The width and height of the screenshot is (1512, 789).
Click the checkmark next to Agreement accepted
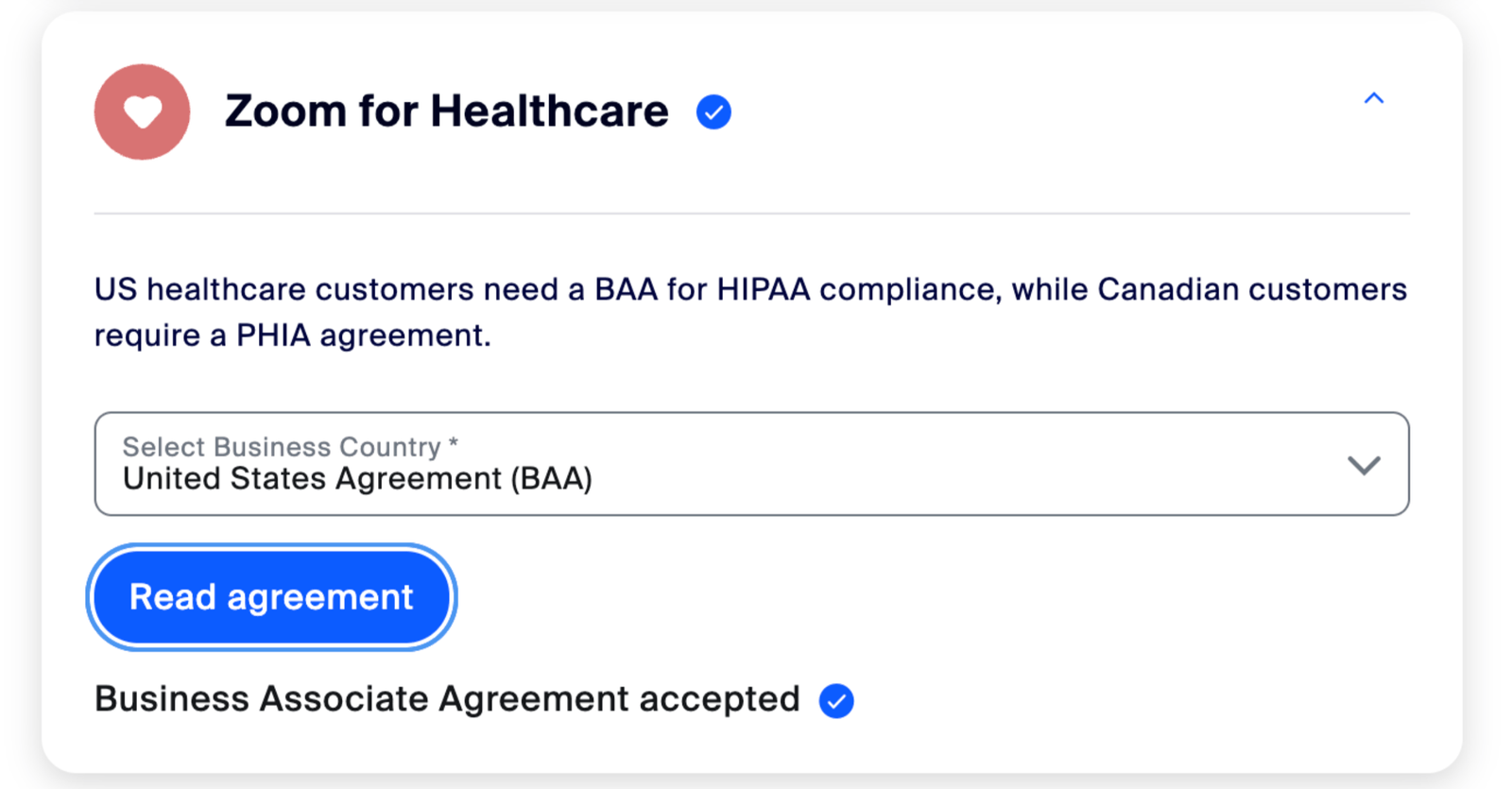[x=836, y=701]
